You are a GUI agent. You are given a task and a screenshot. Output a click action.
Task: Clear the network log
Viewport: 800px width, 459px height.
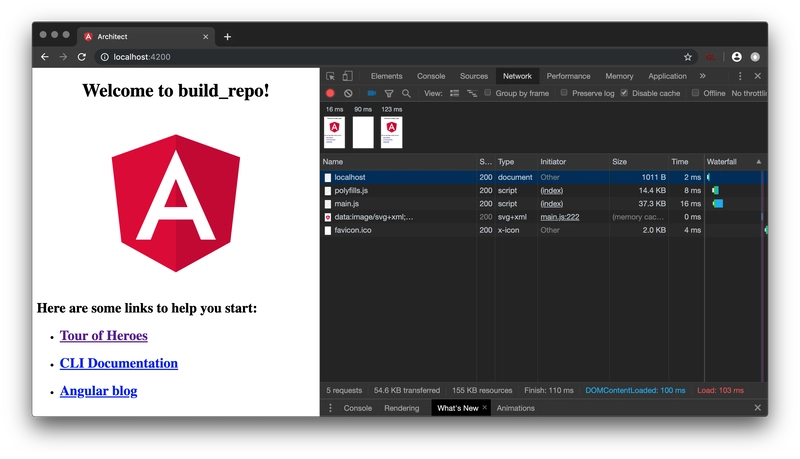tap(348, 93)
